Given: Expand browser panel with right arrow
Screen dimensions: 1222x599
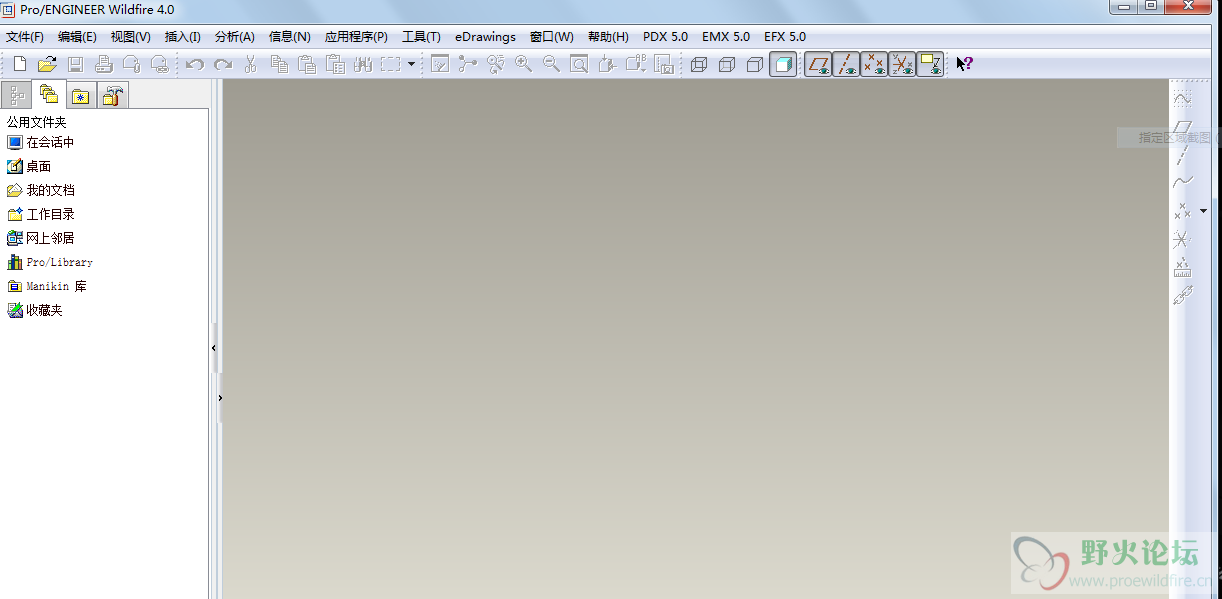Looking at the screenshot, I should [220, 397].
